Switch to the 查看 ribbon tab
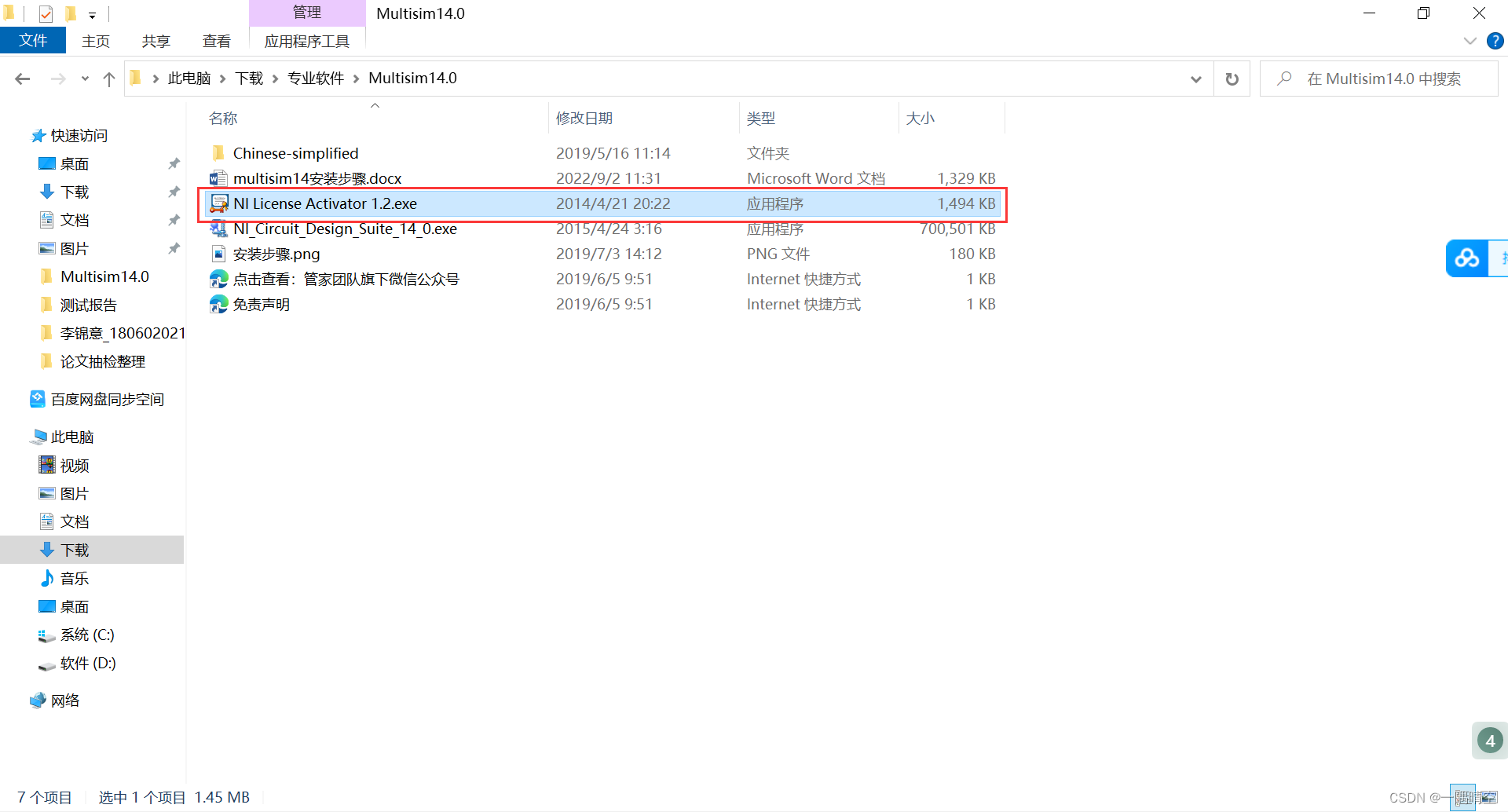Screen dimensions: 1508x812 [217, 41]
